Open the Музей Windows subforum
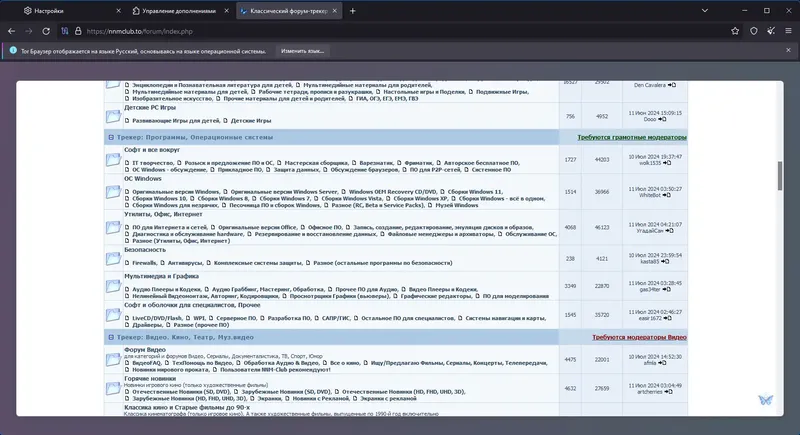Viewport: 800px width, 435px height. tap(457, 205)
